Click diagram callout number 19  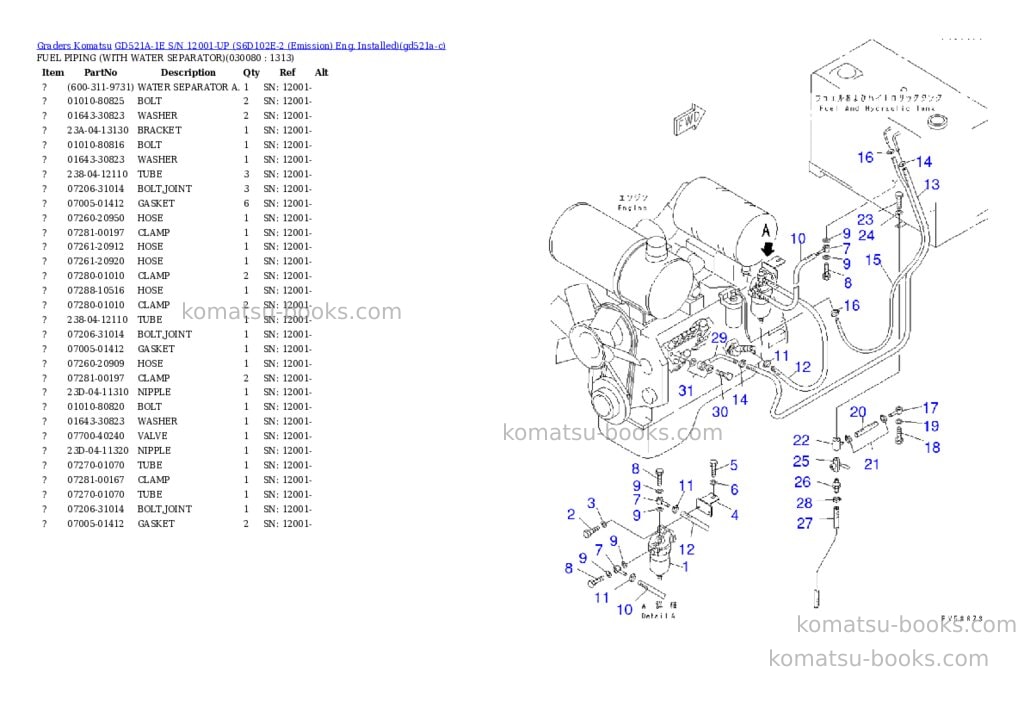pyautogui.click(x=931, y=426)
